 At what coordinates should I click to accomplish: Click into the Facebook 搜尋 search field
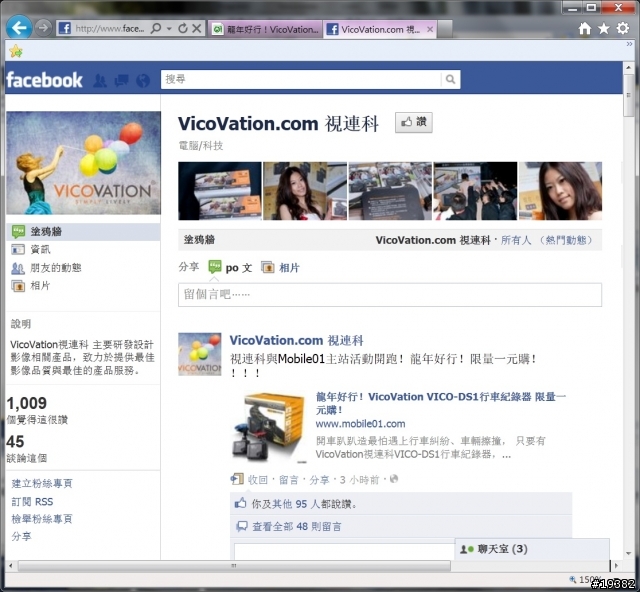pyautogui.click(x=301, y=79)
